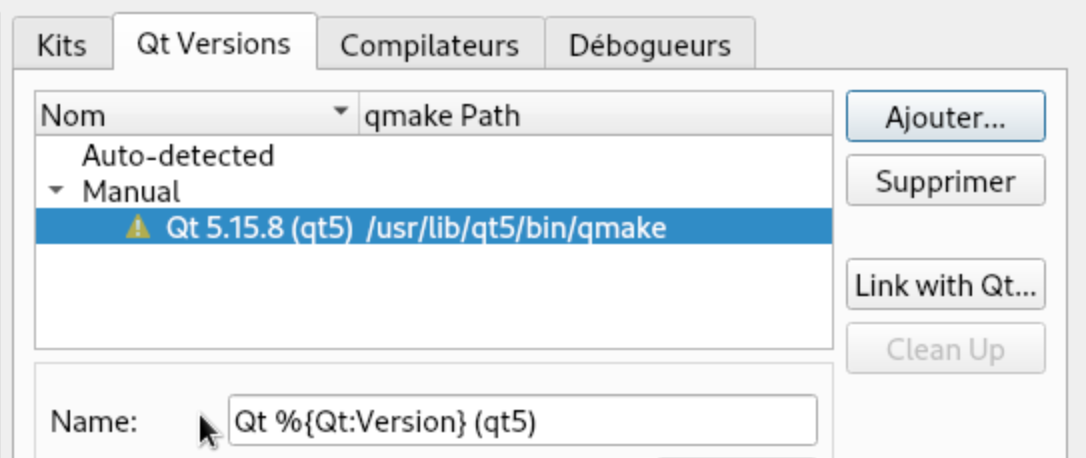Select the Manual category label
Screen dimensions: 1086x458
tap(131, 191)
